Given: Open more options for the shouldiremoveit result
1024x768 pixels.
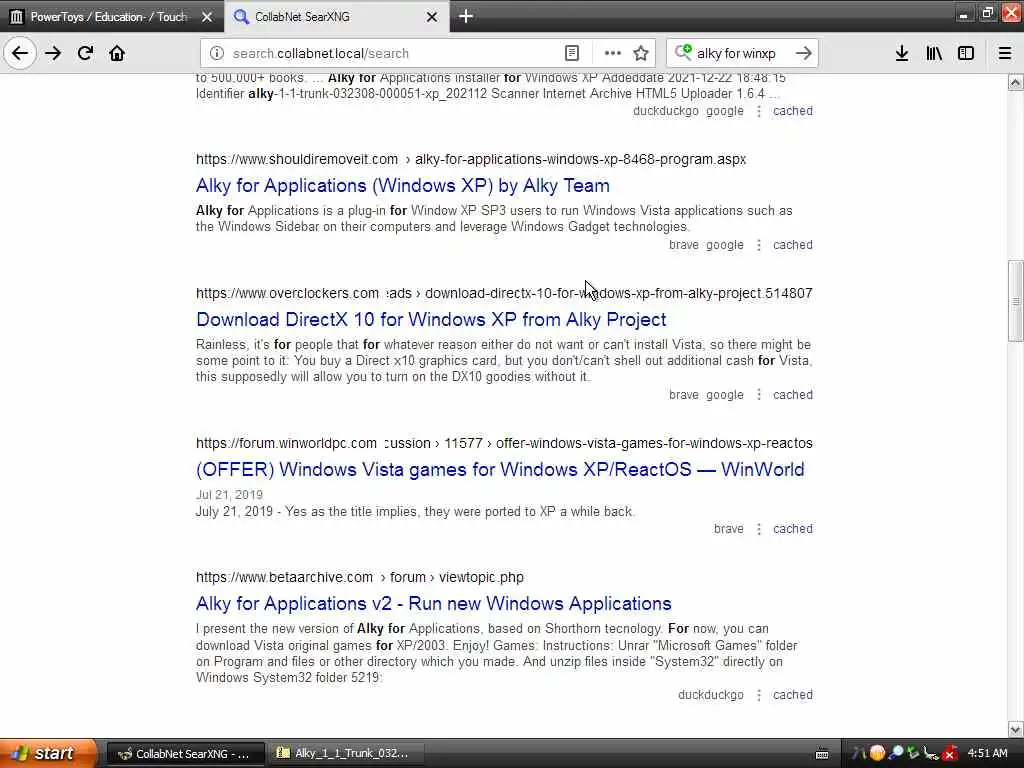Looking at the screenshot, I should tap(758, 245).
